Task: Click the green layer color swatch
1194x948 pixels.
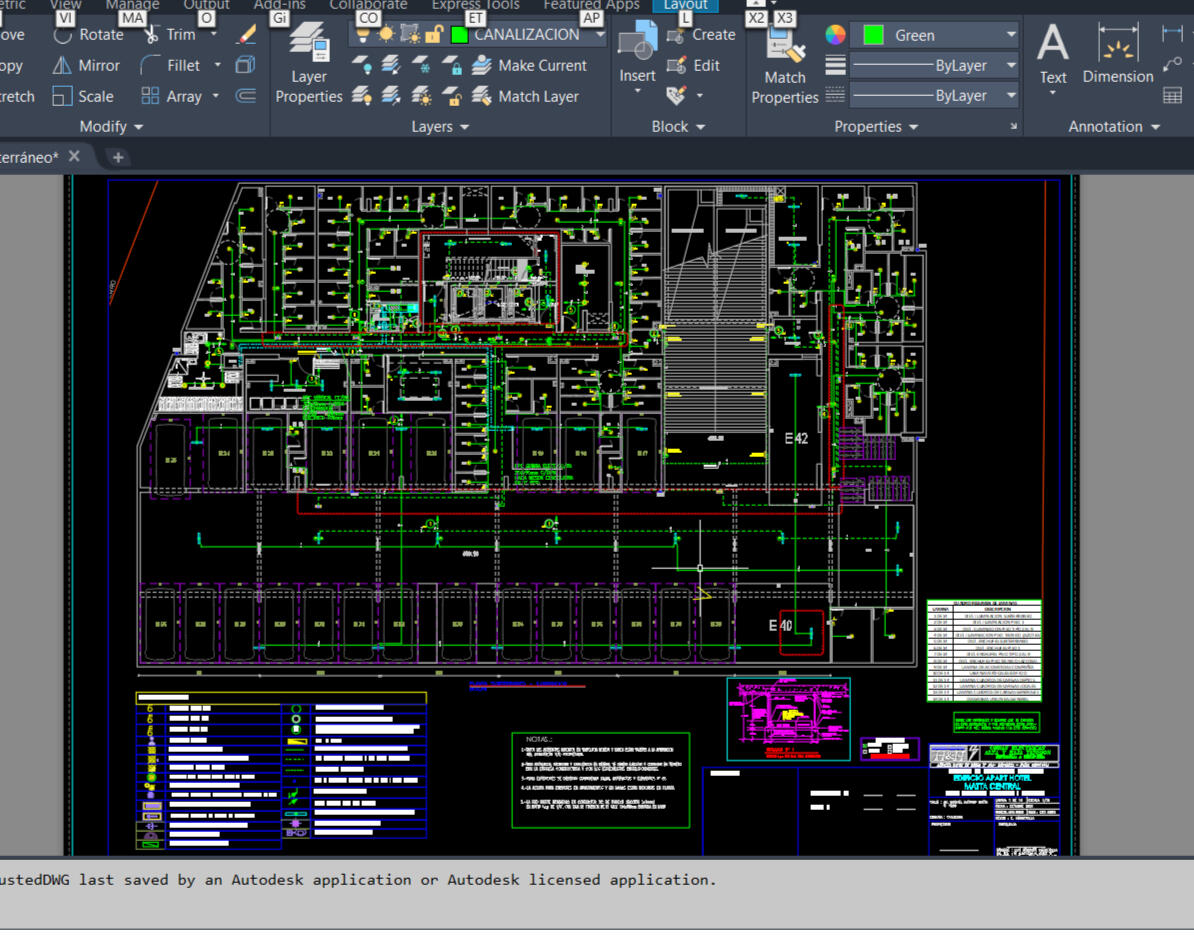Action: 460,34
